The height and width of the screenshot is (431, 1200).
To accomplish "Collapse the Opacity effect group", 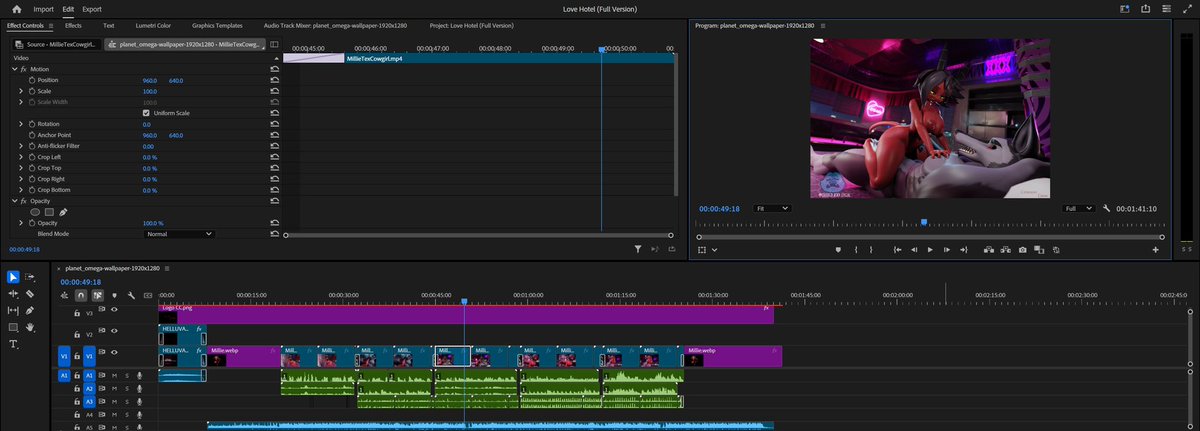I will pos(13,201).
